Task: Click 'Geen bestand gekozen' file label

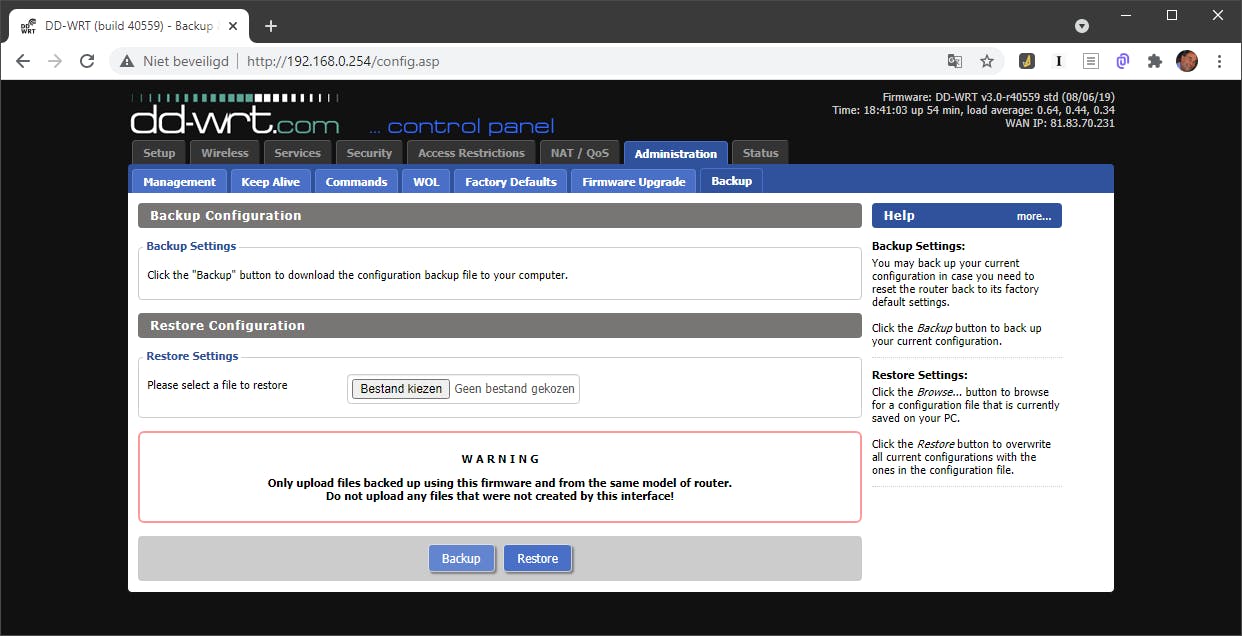Action: [x=515, y=389]
